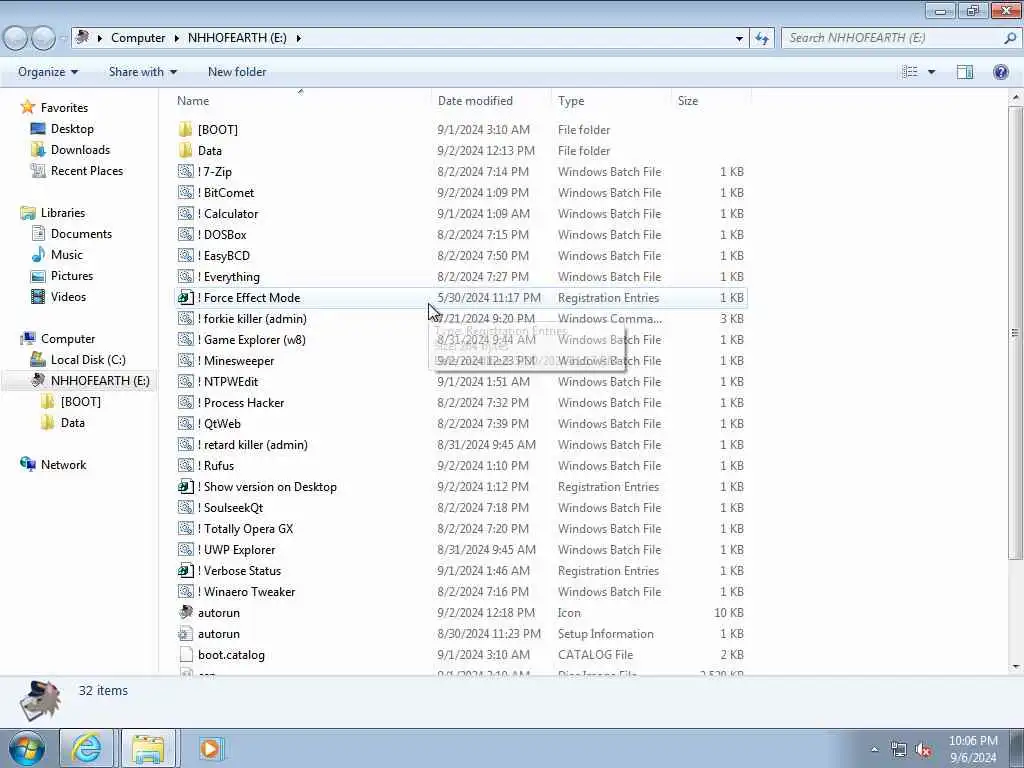1024x768 pixels.
Task: Toggle the preview pane icon
Action: [965, 72]
